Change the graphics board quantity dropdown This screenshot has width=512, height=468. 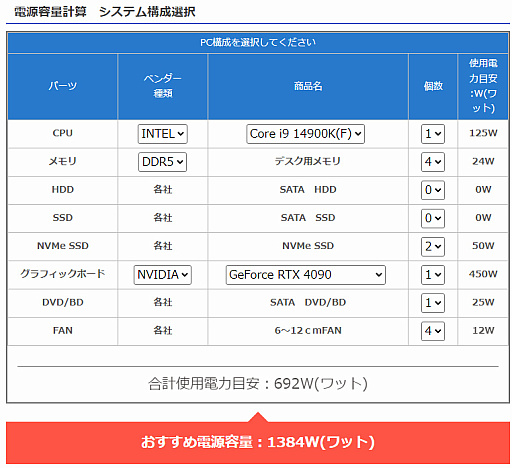(x=433, y=275)
